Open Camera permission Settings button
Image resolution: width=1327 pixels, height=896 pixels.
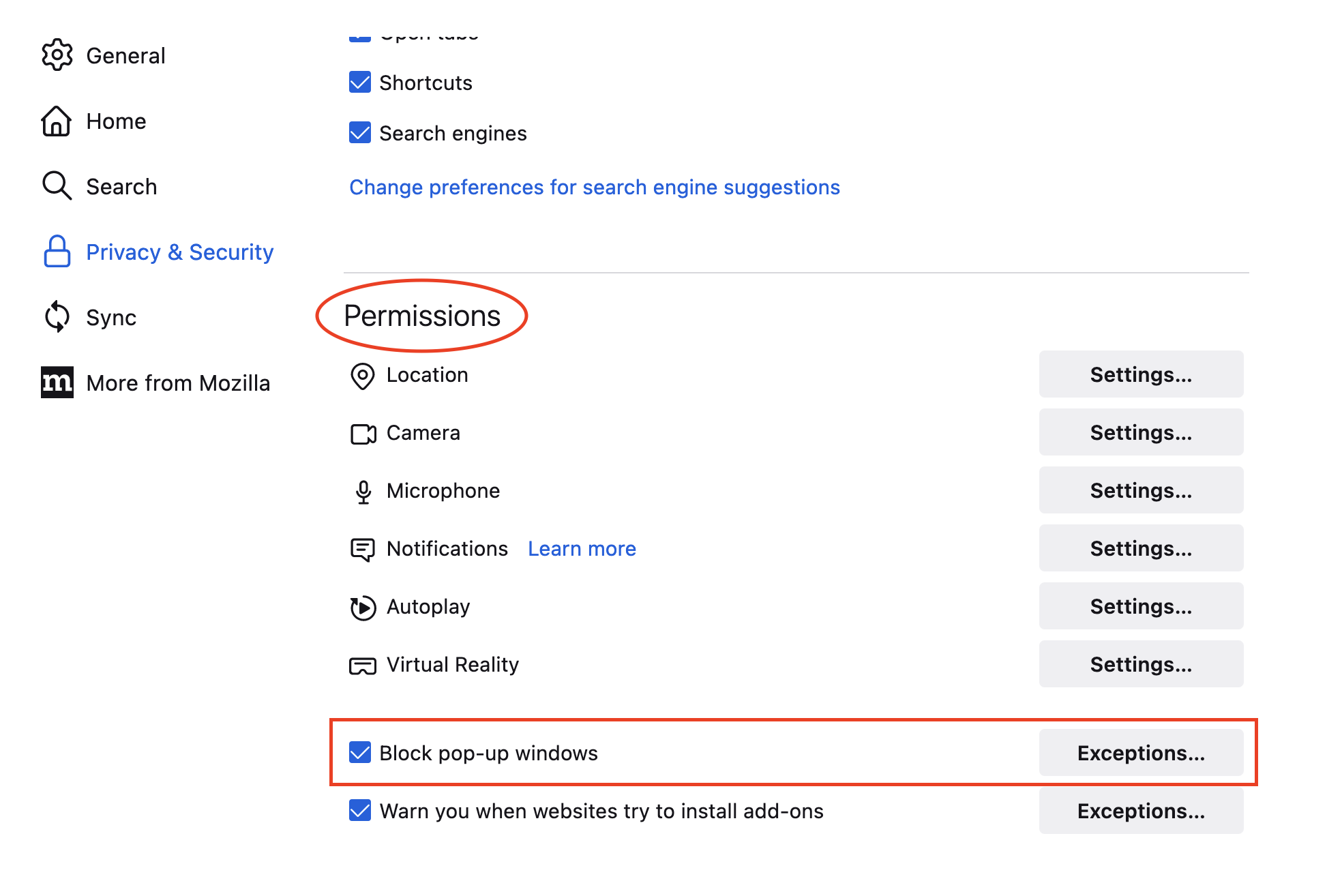[1141, 432]
